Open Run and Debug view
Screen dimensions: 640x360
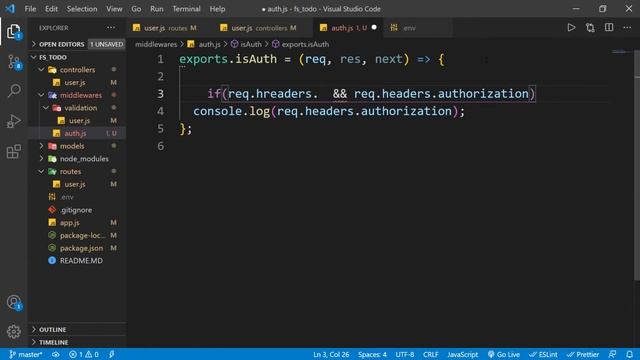13,121
